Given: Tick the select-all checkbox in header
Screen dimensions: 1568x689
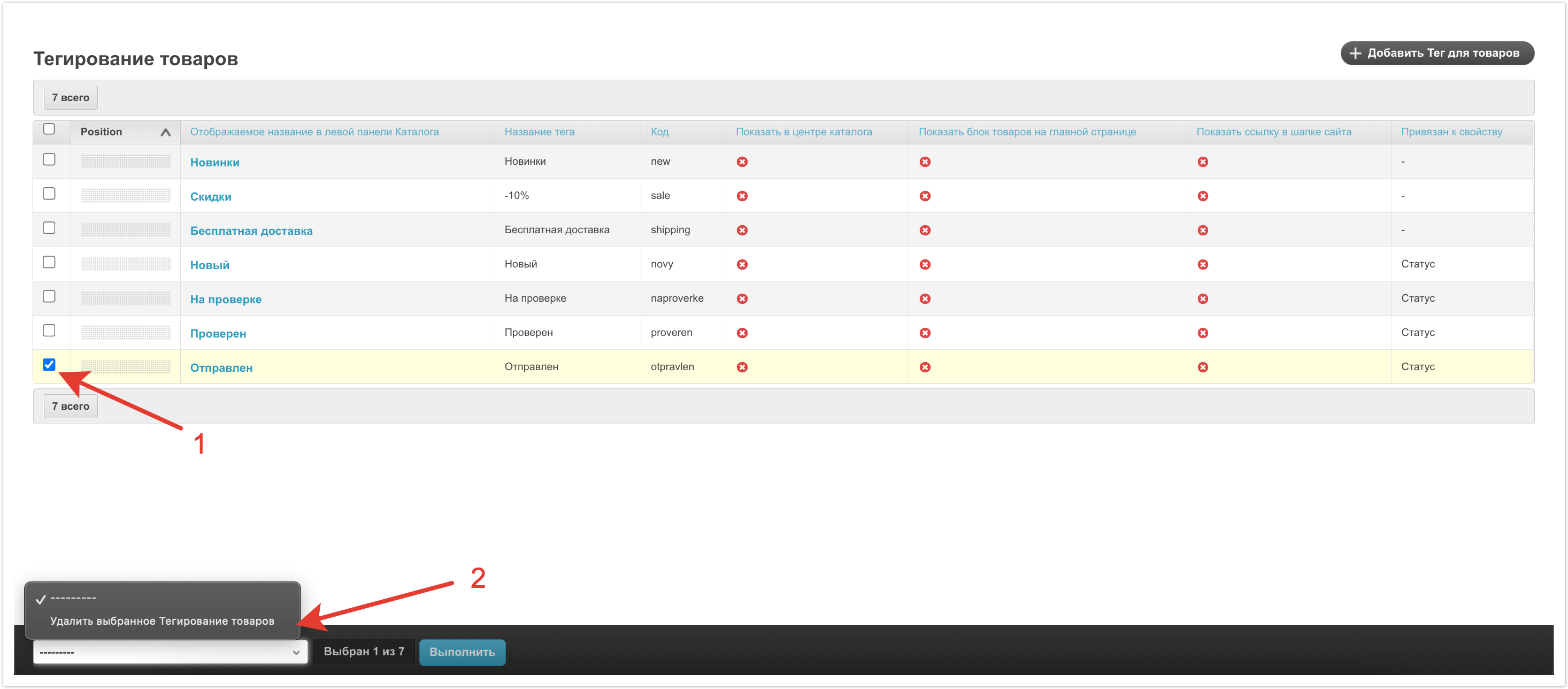Looking at the screenshot, I should [x=49, y=129].
